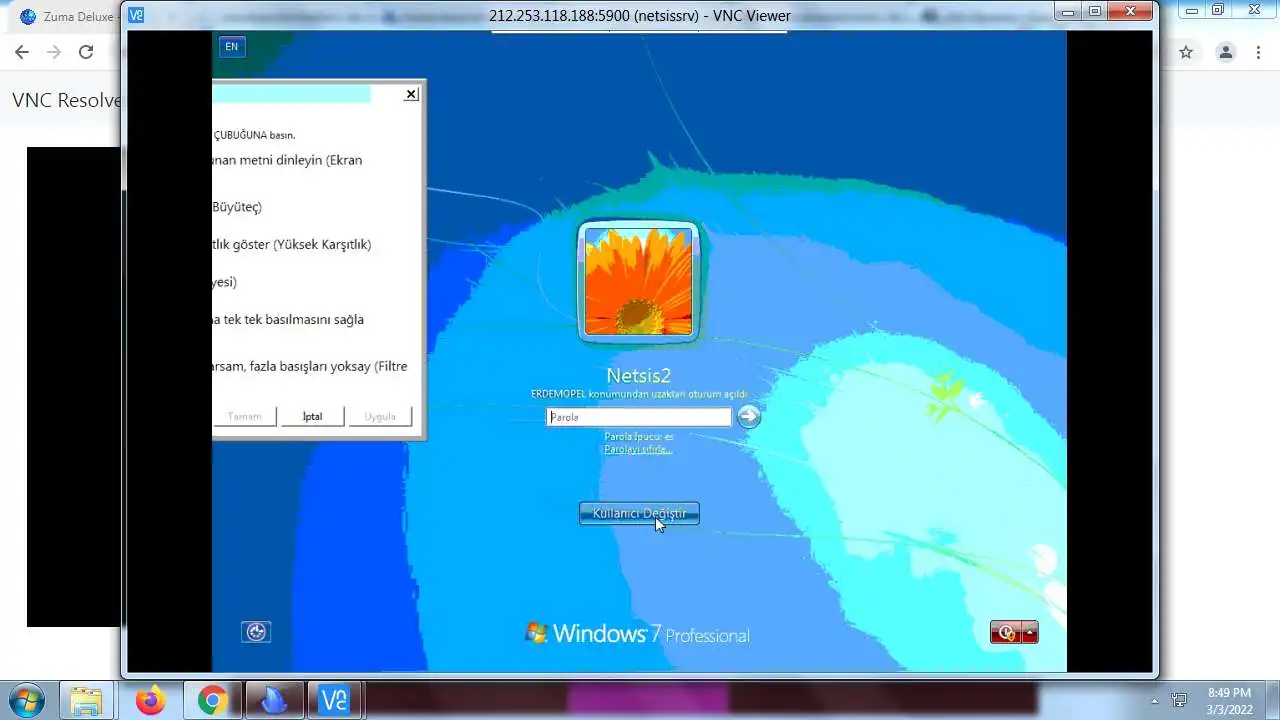This screenshot has width=1280, height=720.
Task: Open Chrome three-dot menu
Action: [1258, 52]
